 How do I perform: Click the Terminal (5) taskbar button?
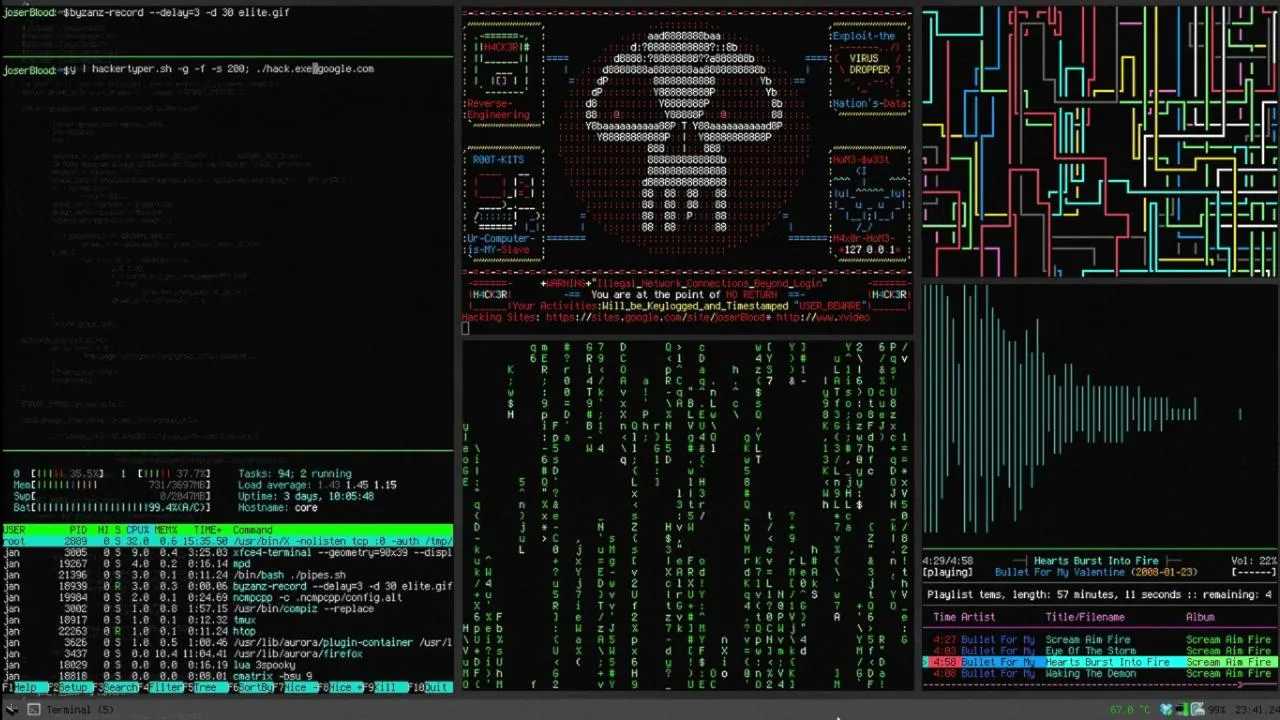[72, 709]
